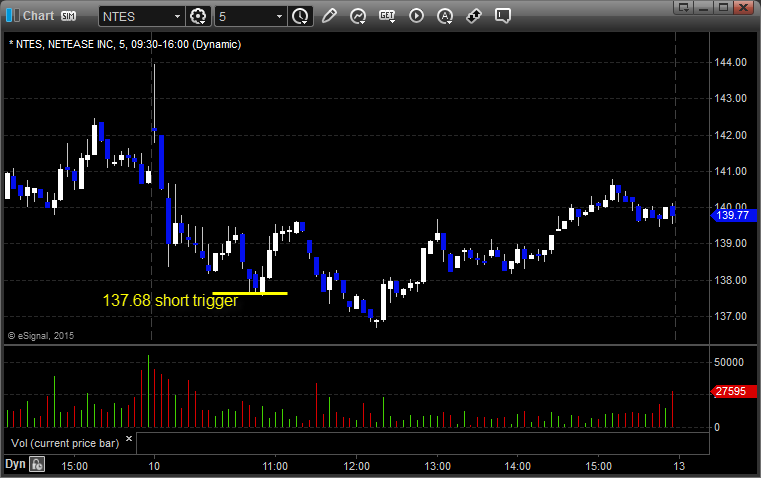The width and height of the screenshot is (761, 478).
Task: Open the chart comment bubble icon
Action: 503,16
